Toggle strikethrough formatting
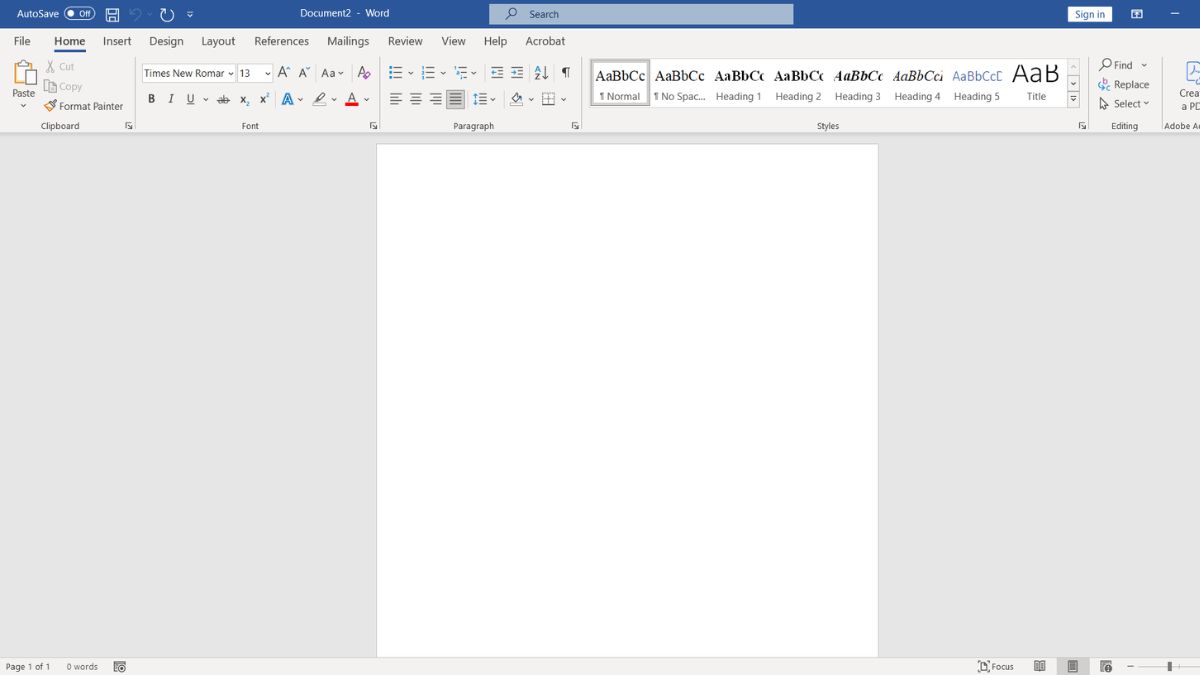This screenshot has width=1200, height=675. coord(222,99)
